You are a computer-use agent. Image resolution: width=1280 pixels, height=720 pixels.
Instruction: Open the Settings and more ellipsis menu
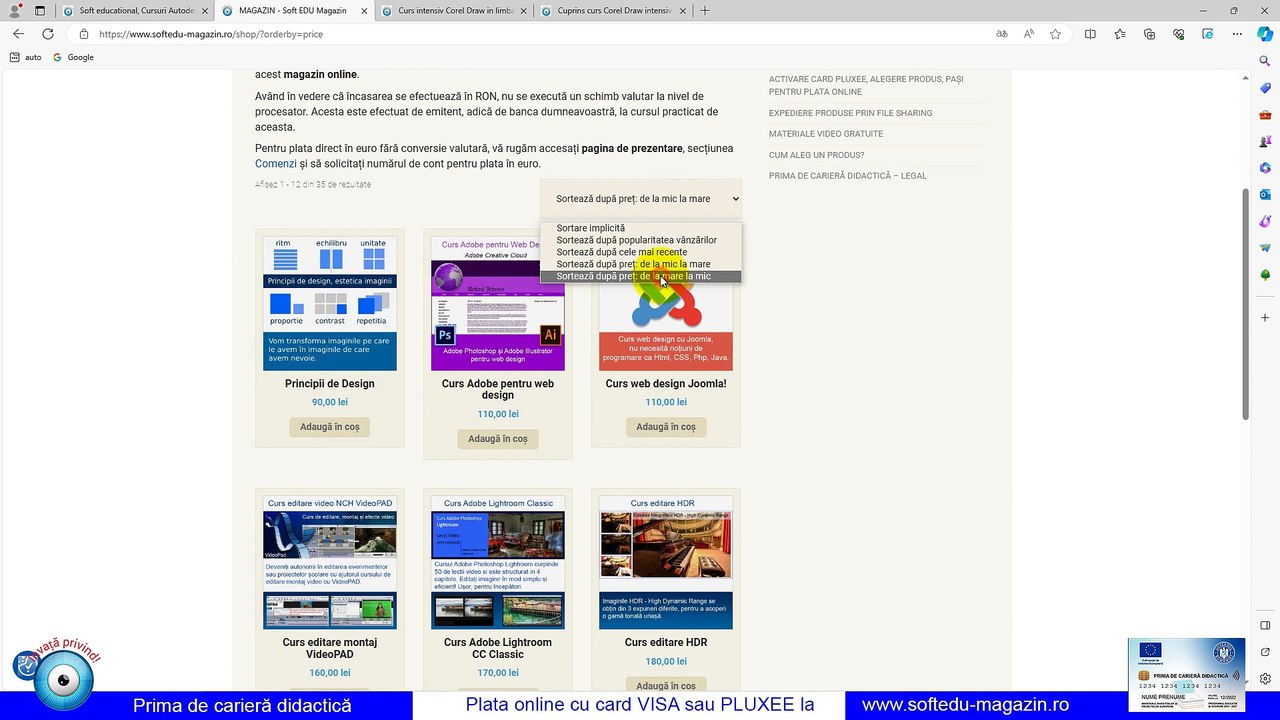tap(1237, 34)
